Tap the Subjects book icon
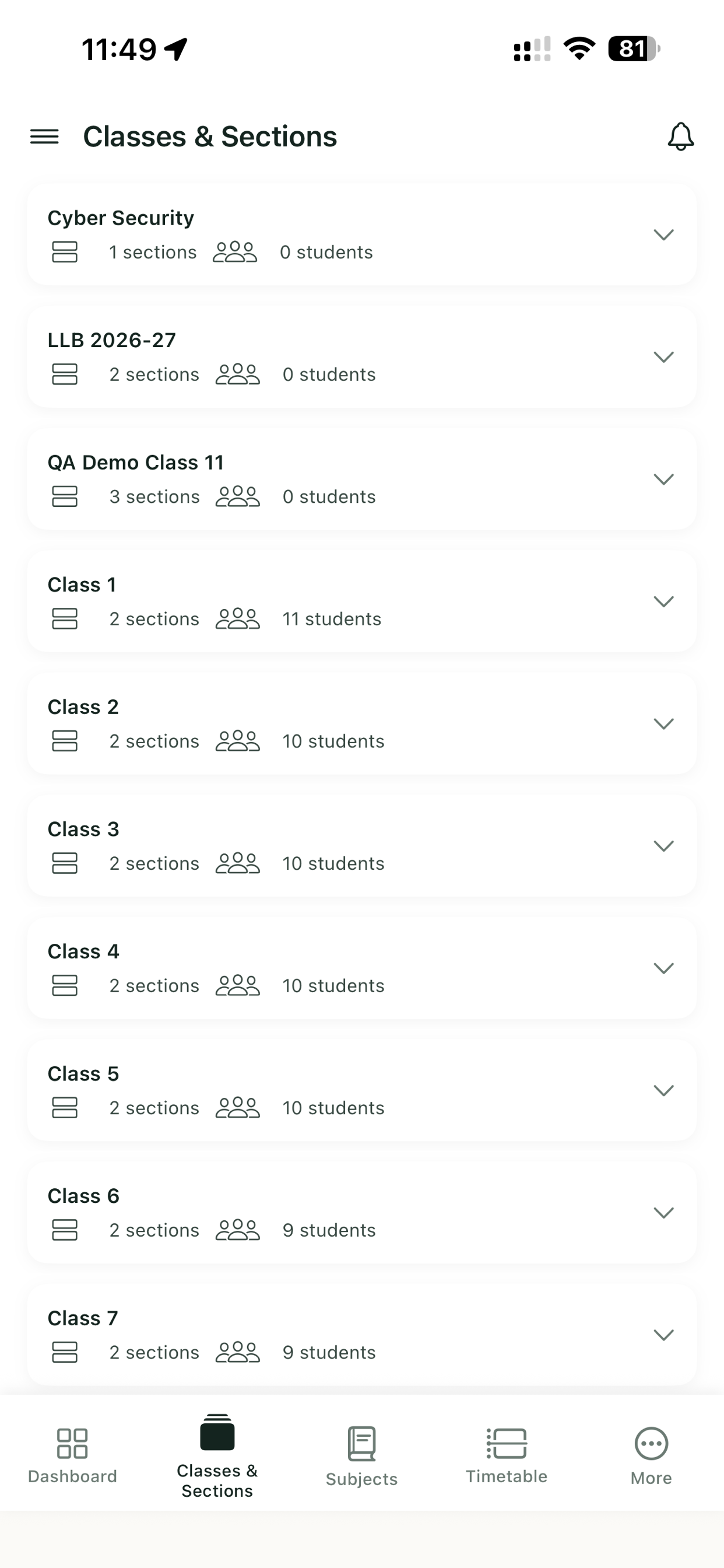 362,1443
